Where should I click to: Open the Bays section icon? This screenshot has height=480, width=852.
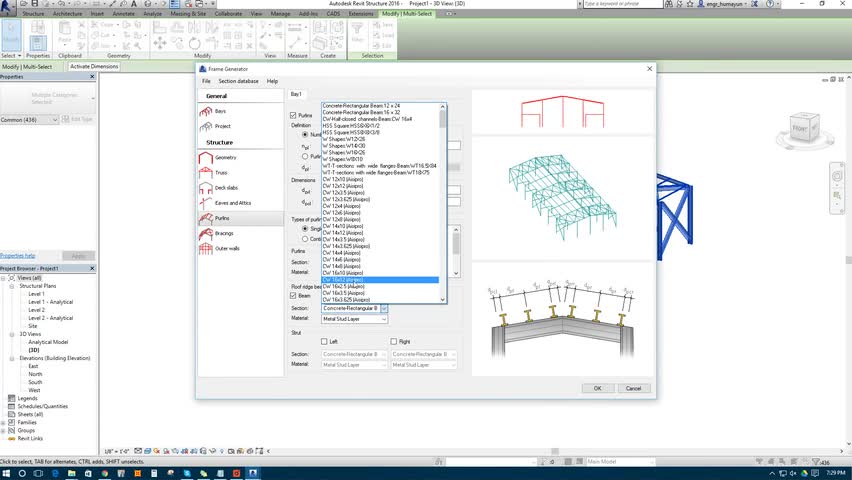pos(205,111)
